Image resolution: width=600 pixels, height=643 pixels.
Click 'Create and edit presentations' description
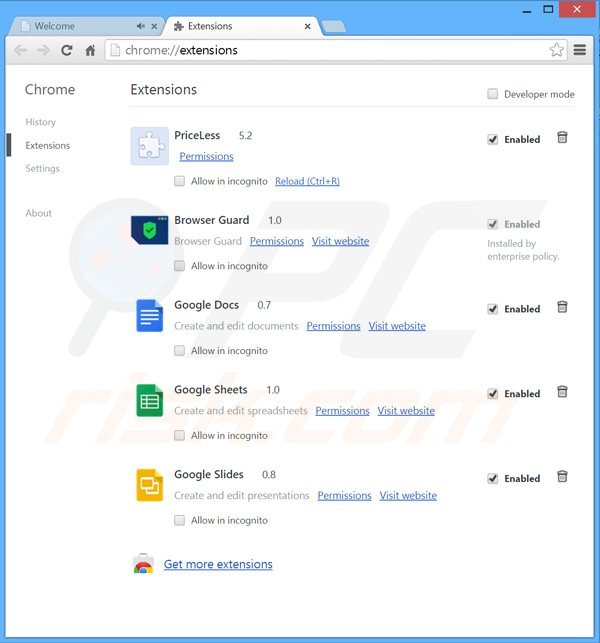[x=242, y=495]
